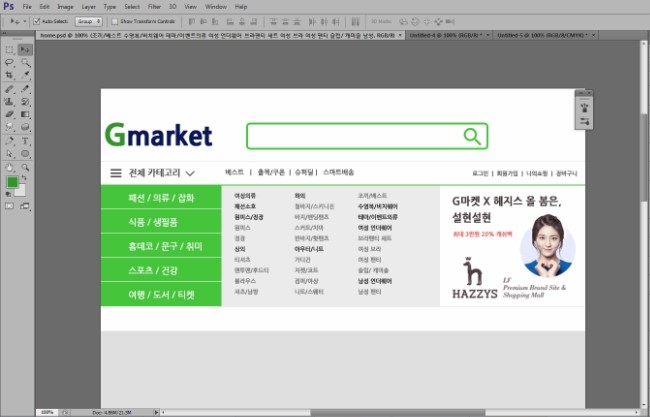Image resolution: width=650 pixels, height=417 pixels.
Task: Click Align Right Edges in options bar
Action: point(254,21)
